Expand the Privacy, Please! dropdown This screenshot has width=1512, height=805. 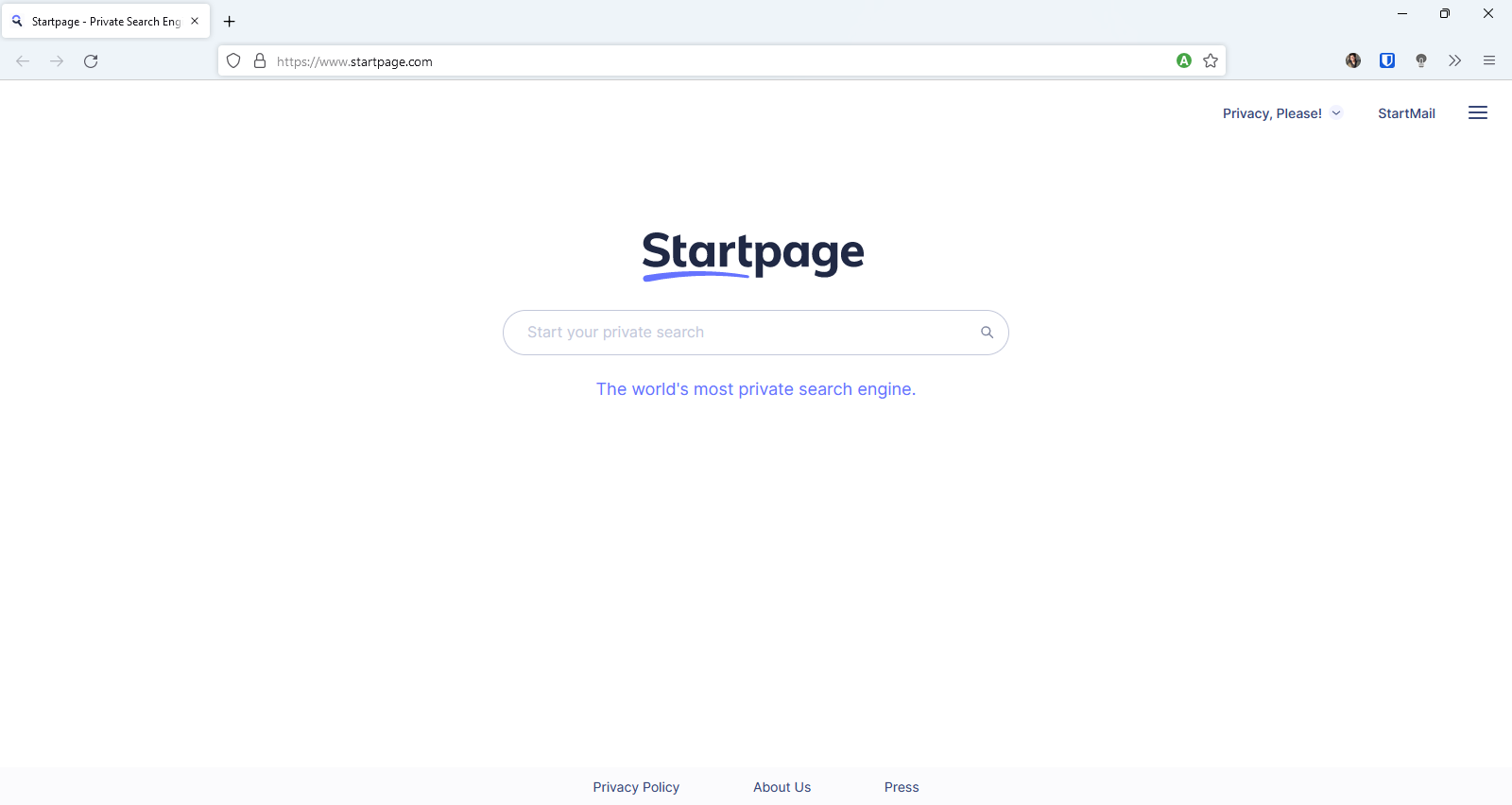[x=1282, y=113]
